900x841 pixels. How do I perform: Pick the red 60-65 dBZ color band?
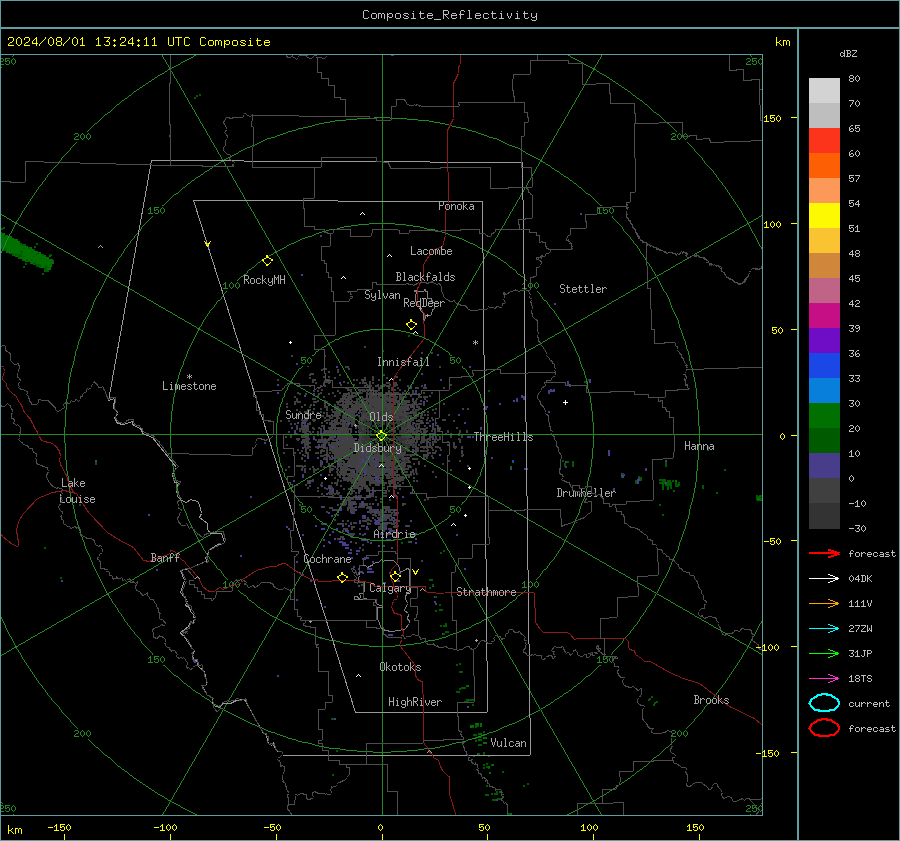[824, 141]
